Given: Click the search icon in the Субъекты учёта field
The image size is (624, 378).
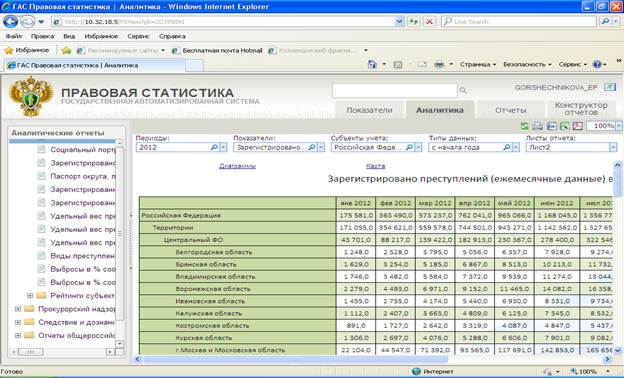Looking at the screenshot, I should (409, 147).
